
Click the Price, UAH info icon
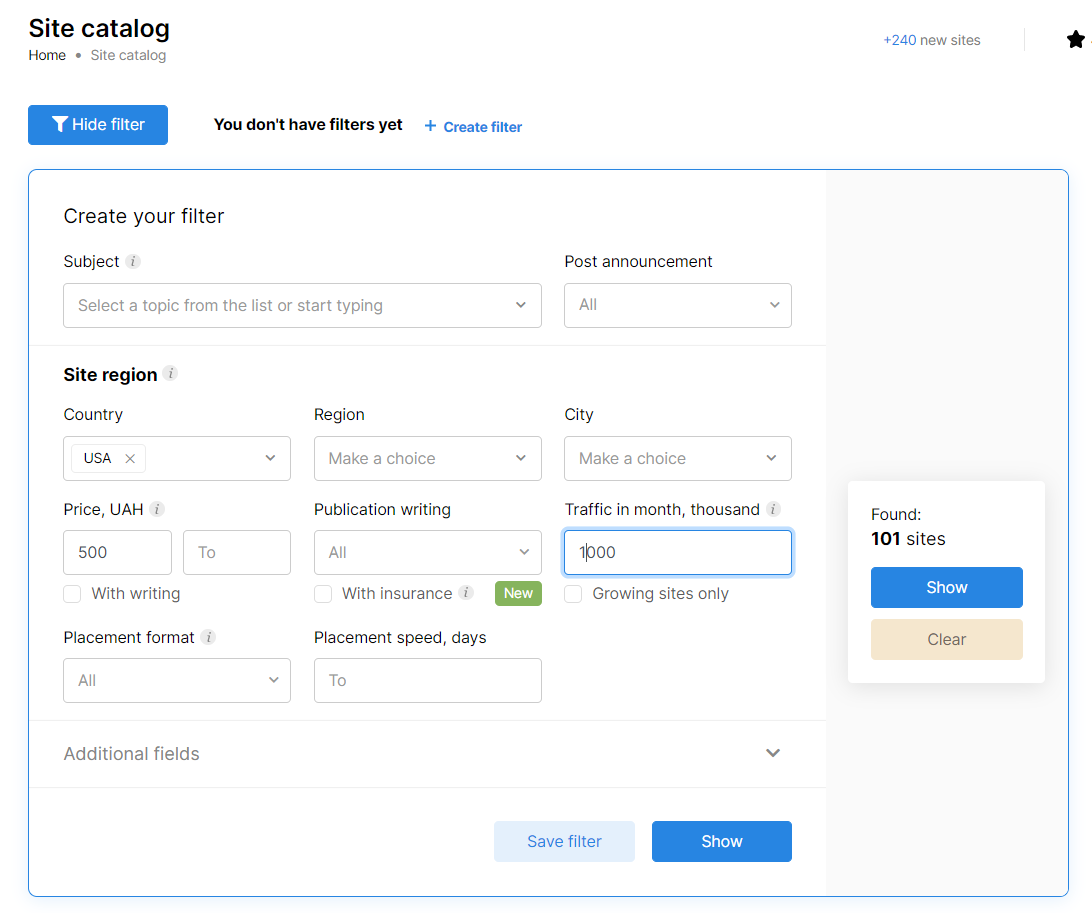[158, 509]
